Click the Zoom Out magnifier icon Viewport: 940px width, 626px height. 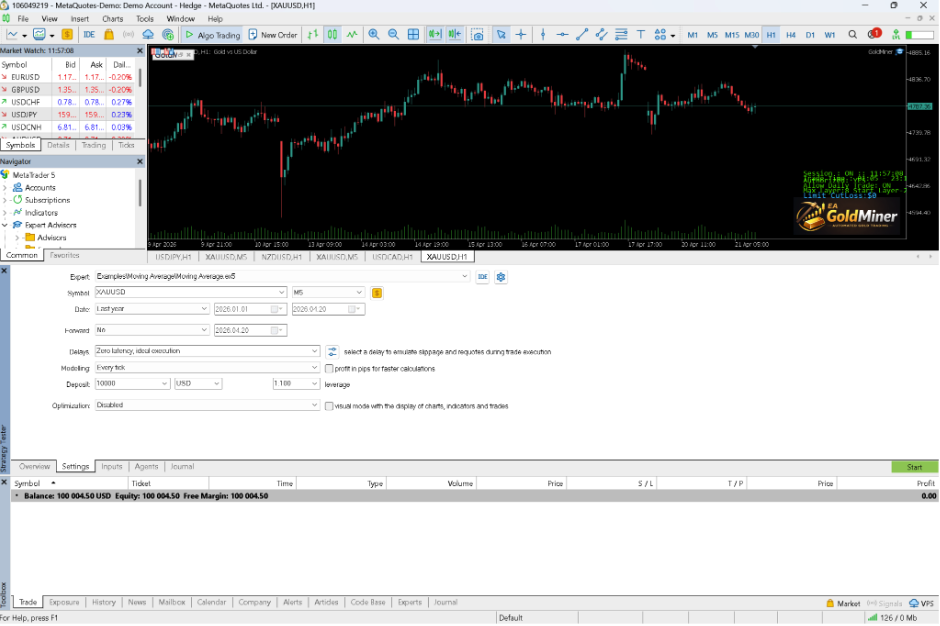coord(393,35)
